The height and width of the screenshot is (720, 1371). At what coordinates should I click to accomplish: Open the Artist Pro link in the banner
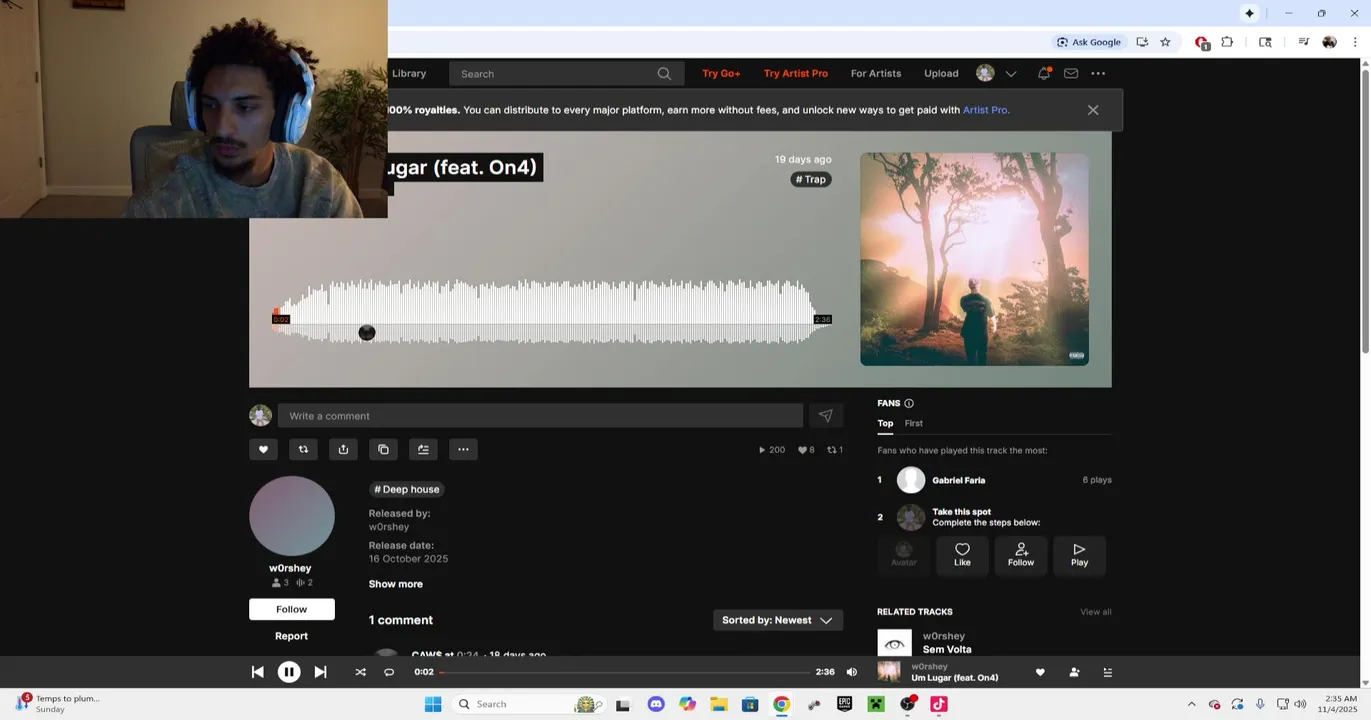pyautogui.click(x=985, y=110)
